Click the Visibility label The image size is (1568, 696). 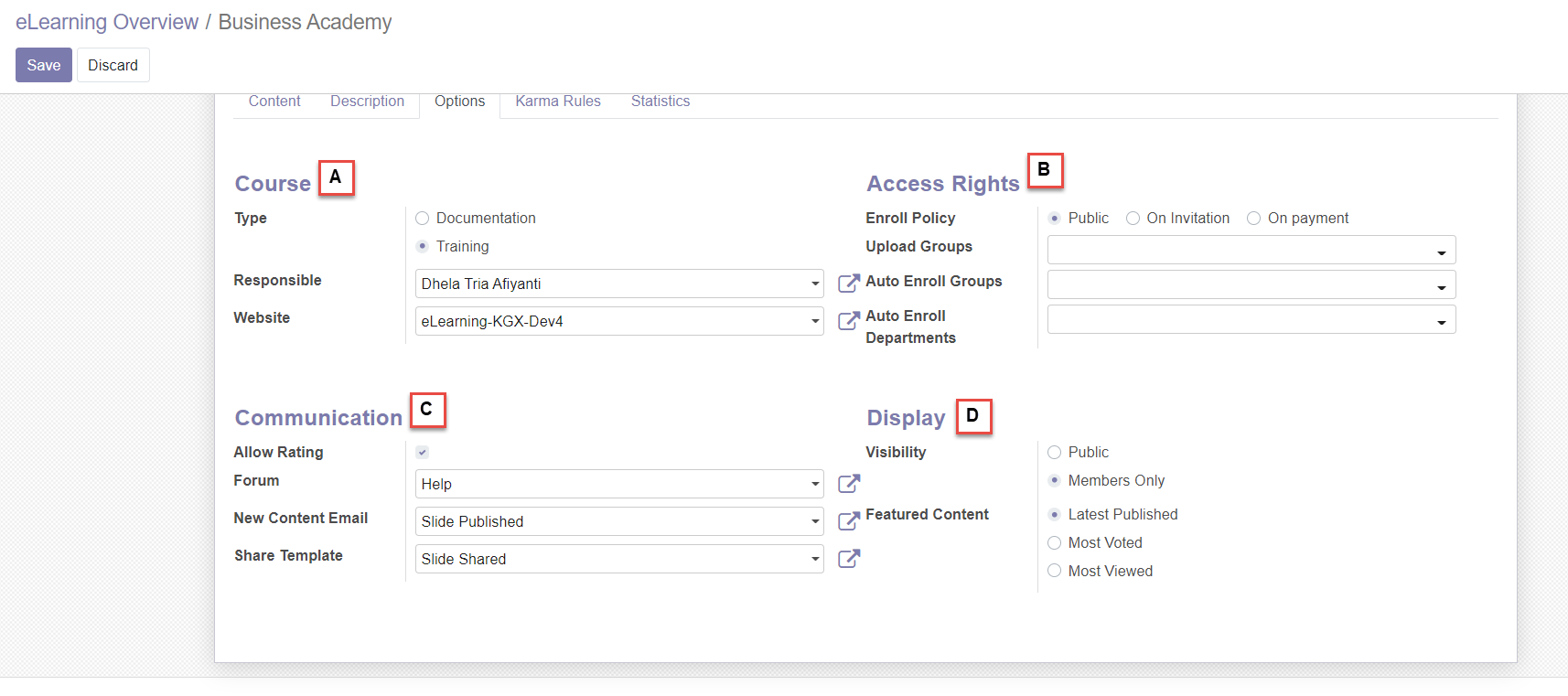(896, 452)
